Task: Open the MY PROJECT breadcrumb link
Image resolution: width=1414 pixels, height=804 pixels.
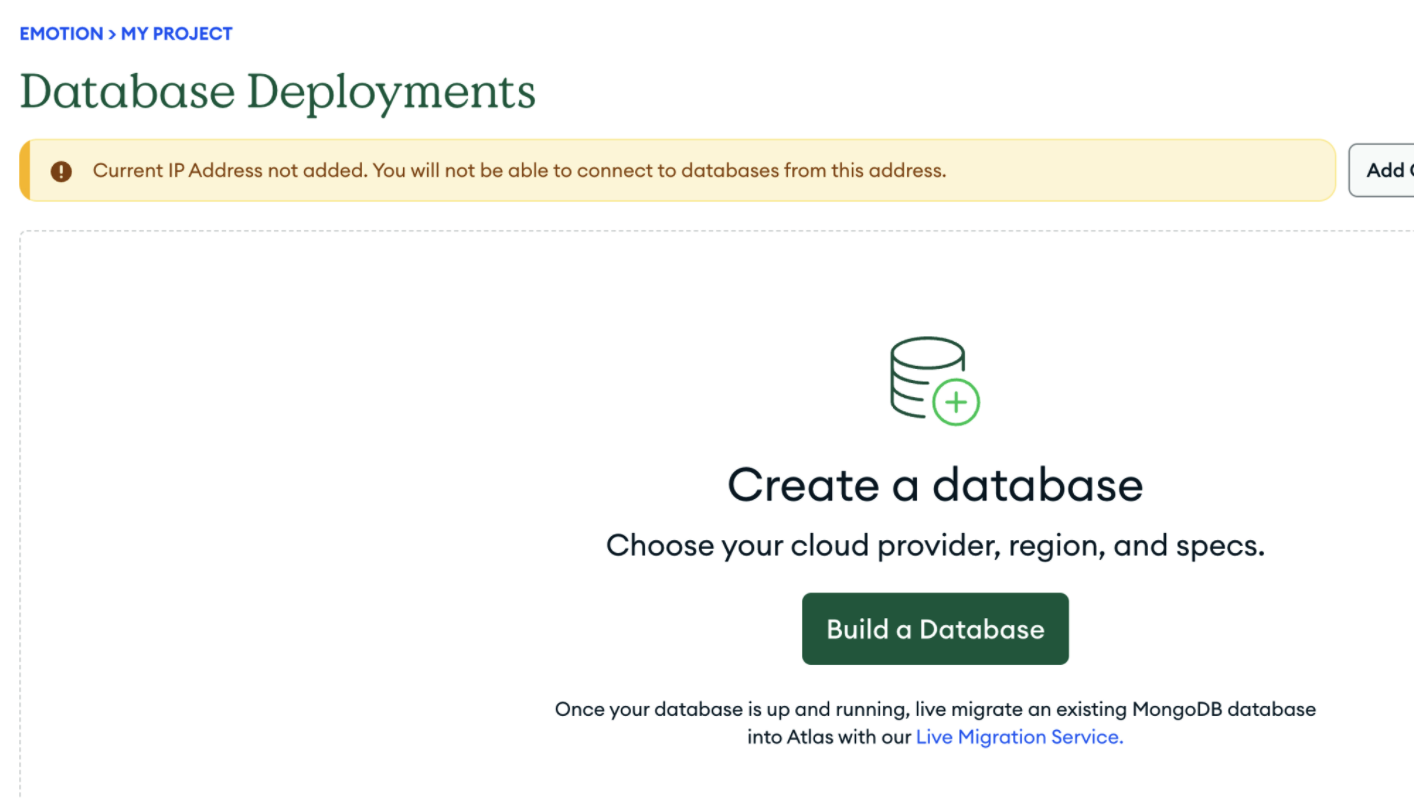Action: point(177,34)
